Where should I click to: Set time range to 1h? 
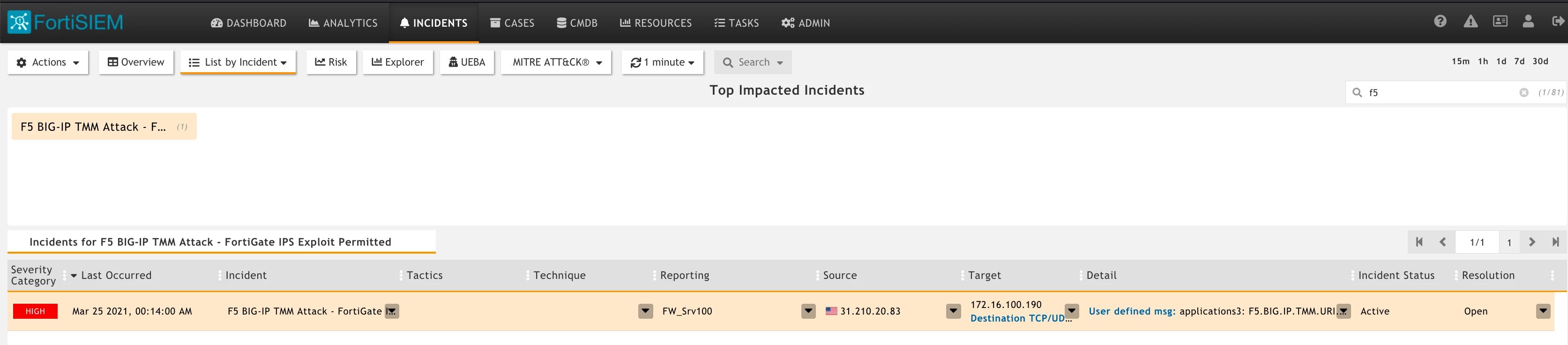(x=1483, y=61)
